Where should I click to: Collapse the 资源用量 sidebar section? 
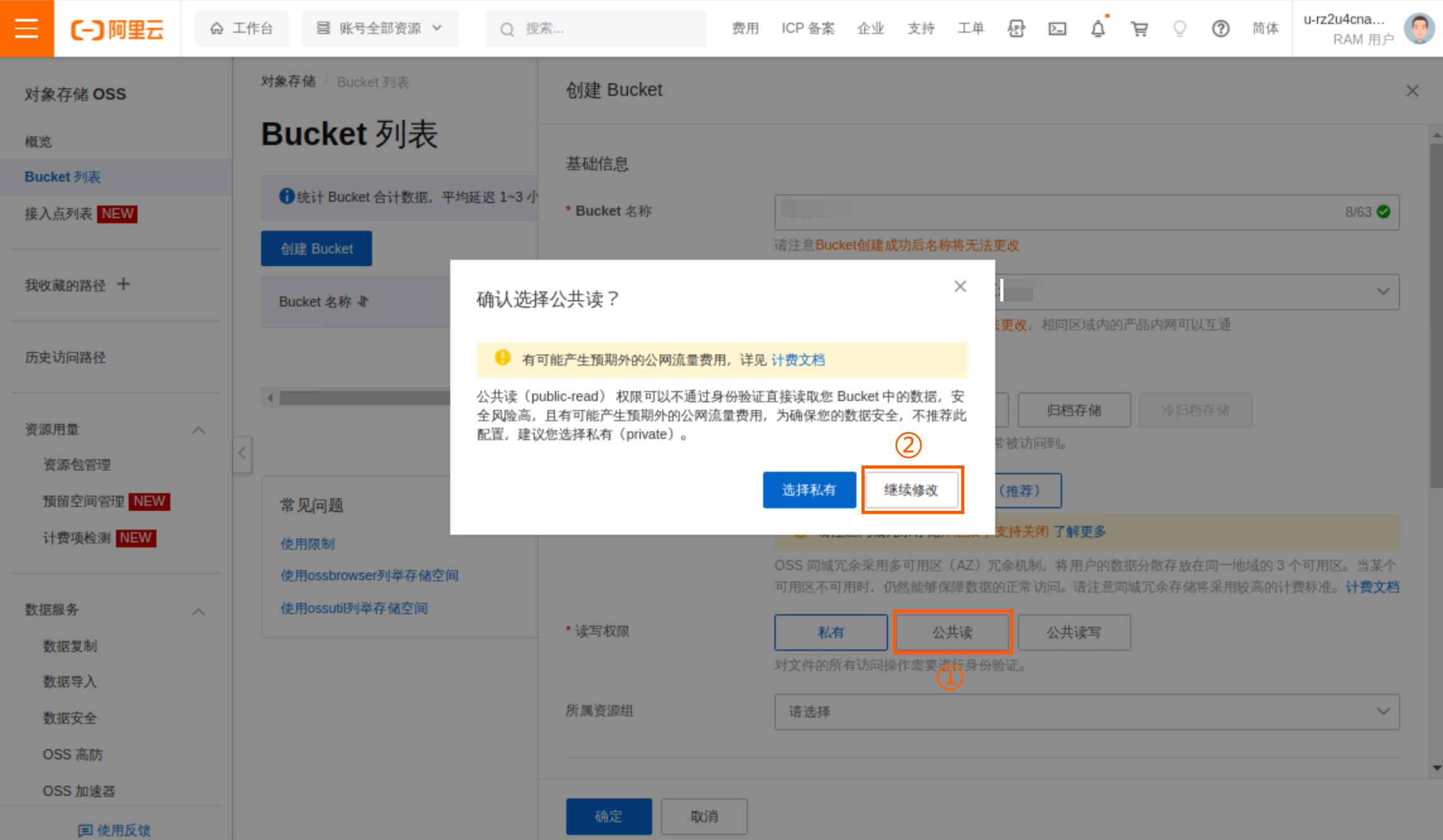tap(198, 430)
